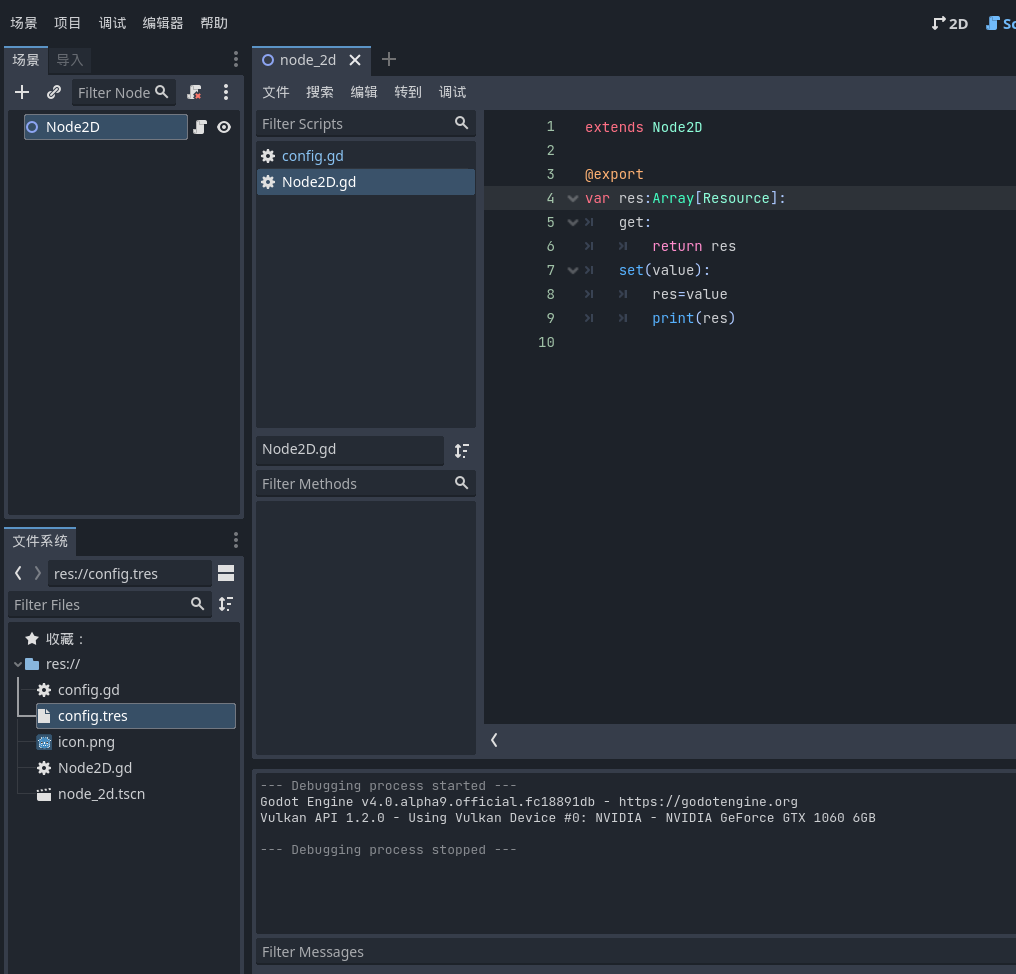Open the 帮助 menu
This screenshot has width=1016, height=974.
click(x=214, y=23)
